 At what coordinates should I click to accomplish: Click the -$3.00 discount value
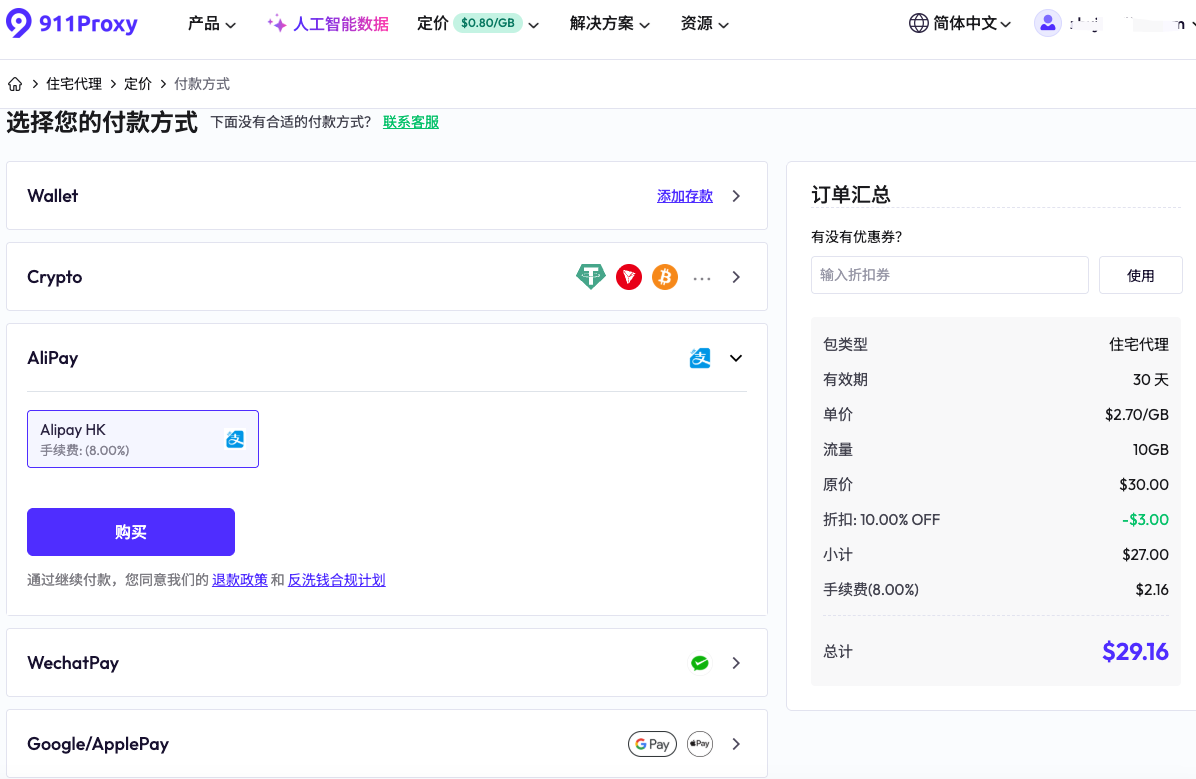pyautogui.click(x=1145, y=520)
